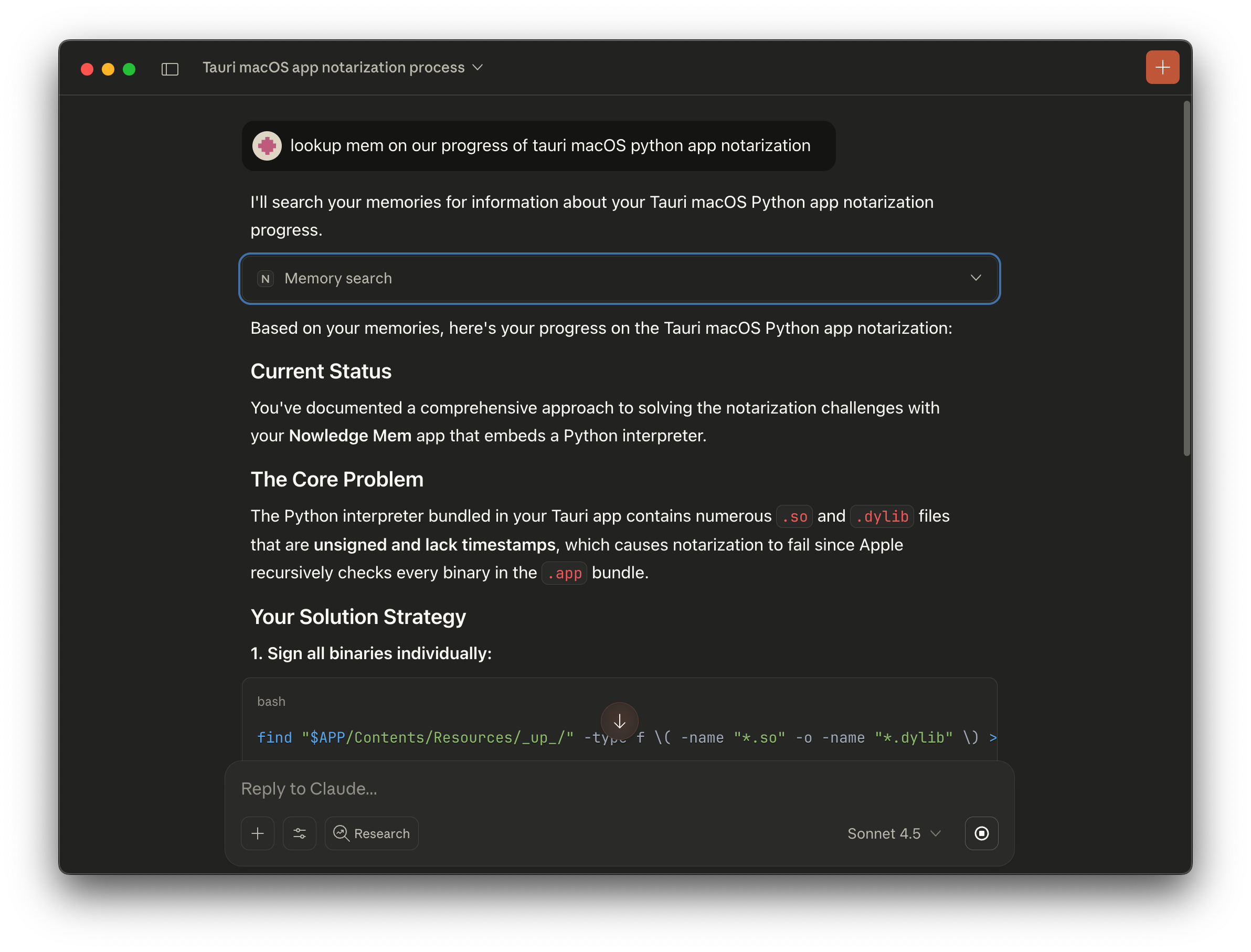The width and height of the screenshot is (1251, 952).
Task: Toggle the Research mode button
Action: coord(372,833)
